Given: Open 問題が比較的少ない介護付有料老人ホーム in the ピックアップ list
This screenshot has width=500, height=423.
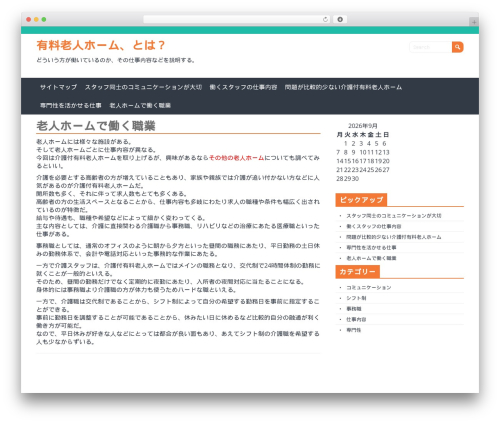Looking at the screenshot, I should (x=394, y=237).
